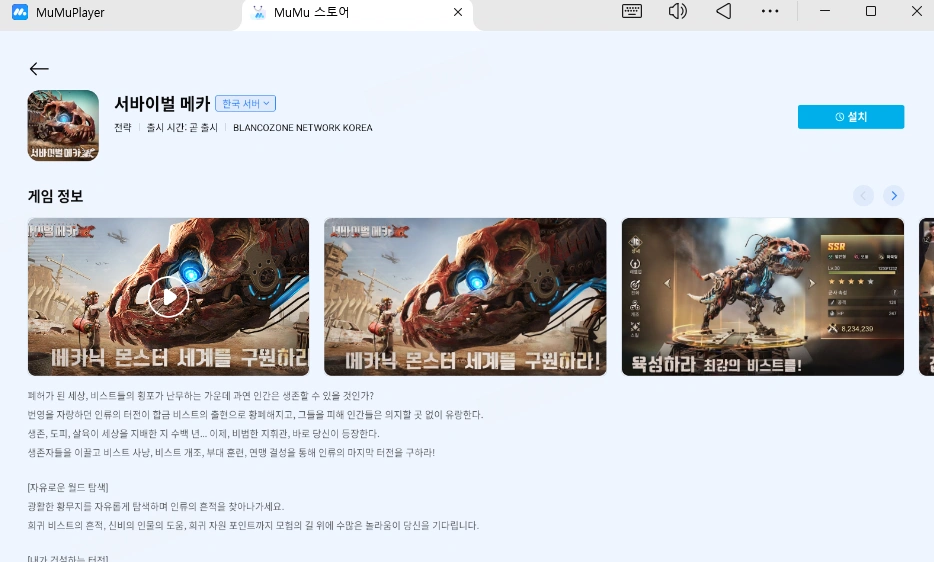Click the [자유로운 월드 탐색] heading
Image resolution: width=934 pixels, height=562 pixels.
(68, 488)
